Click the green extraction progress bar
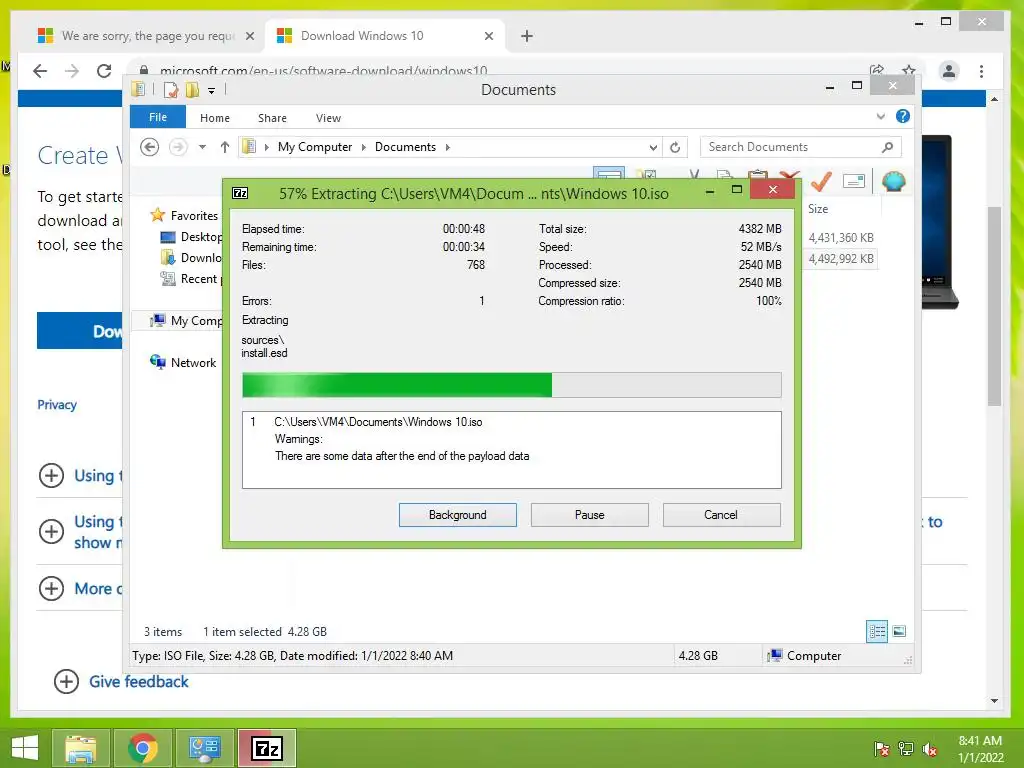 511,385
